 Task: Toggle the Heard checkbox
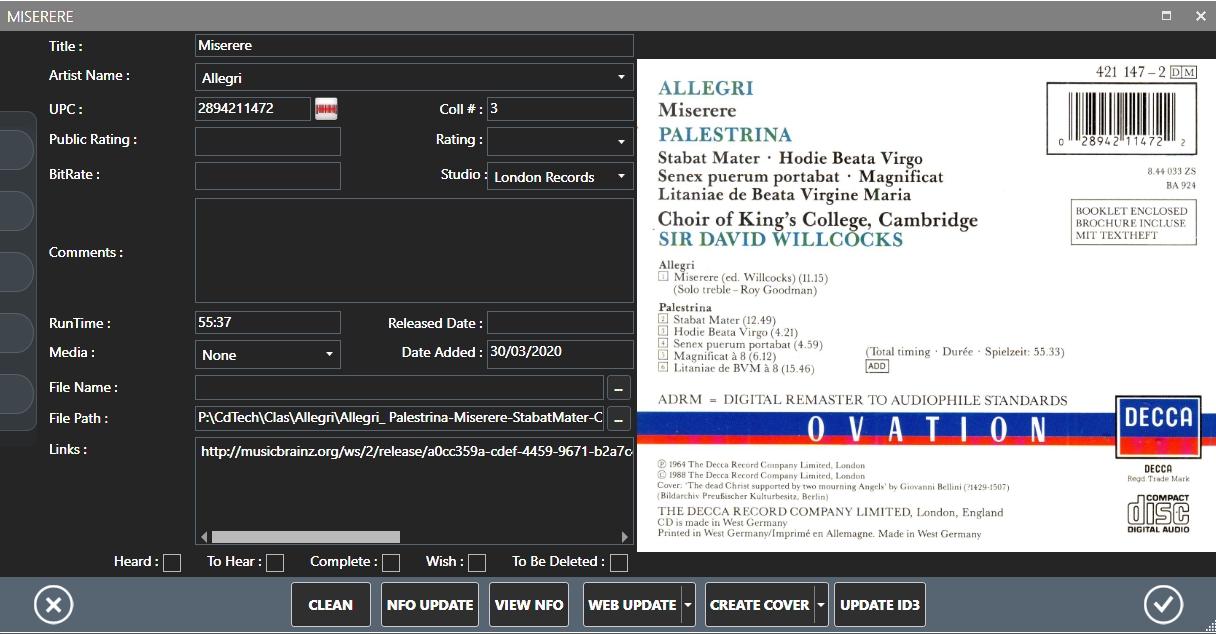click(x=172, y=563)
